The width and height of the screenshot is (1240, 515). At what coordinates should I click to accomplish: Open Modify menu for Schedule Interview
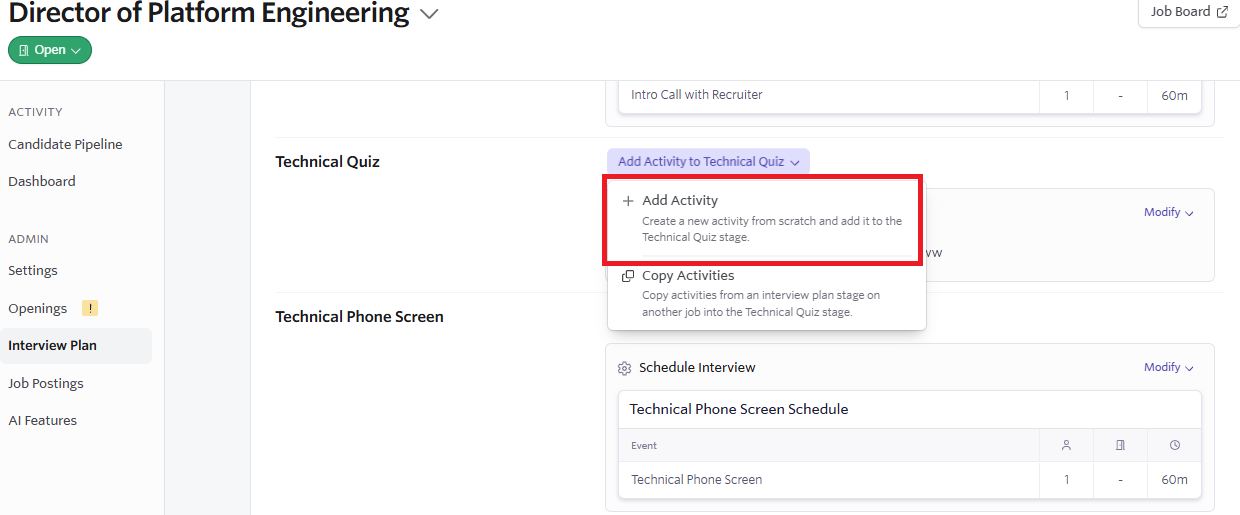(x=1169, y=367)
